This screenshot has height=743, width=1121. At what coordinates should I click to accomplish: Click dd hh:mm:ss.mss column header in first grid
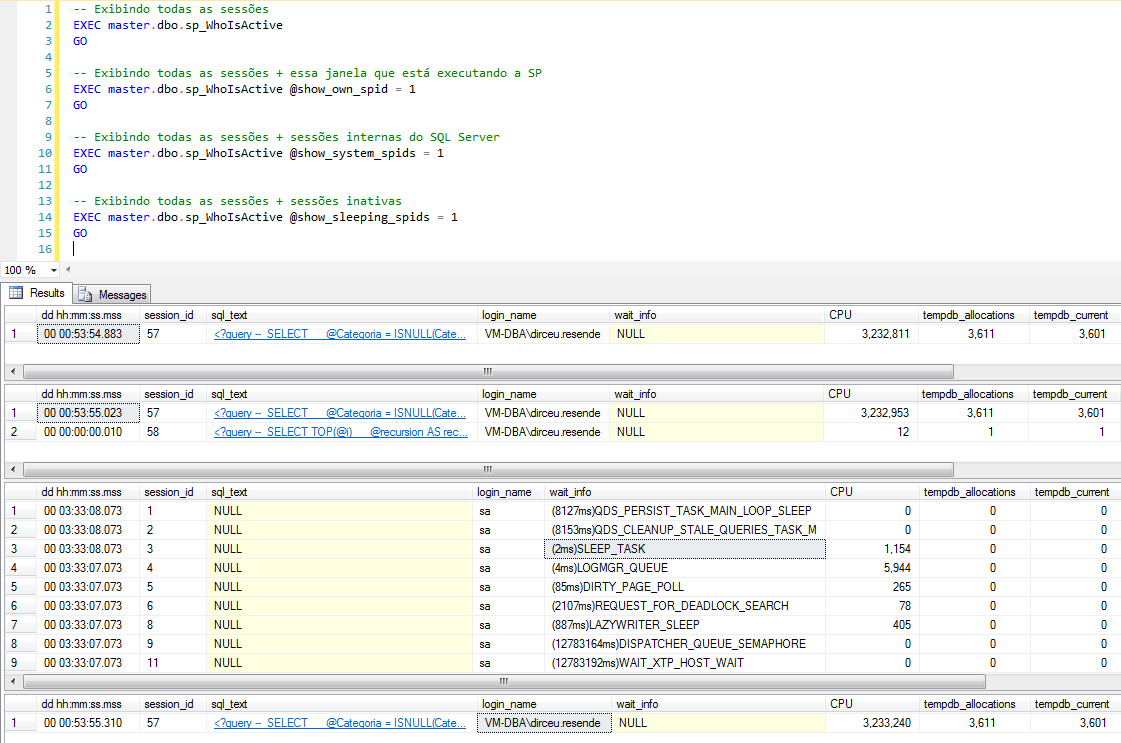click(x=88, y=315)
